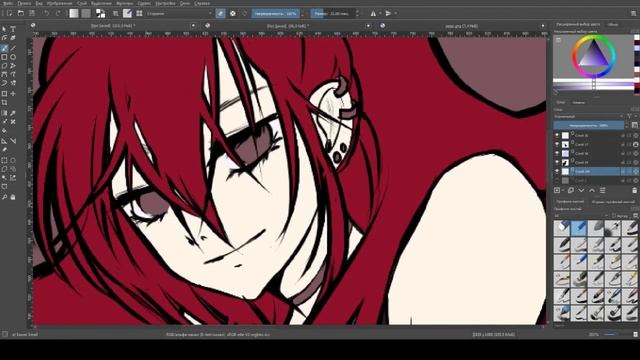Image resolution: width=640 pixels, height=360 pixels.
Task: Select the Bezier Curve tool
Action: pos(4,75)
